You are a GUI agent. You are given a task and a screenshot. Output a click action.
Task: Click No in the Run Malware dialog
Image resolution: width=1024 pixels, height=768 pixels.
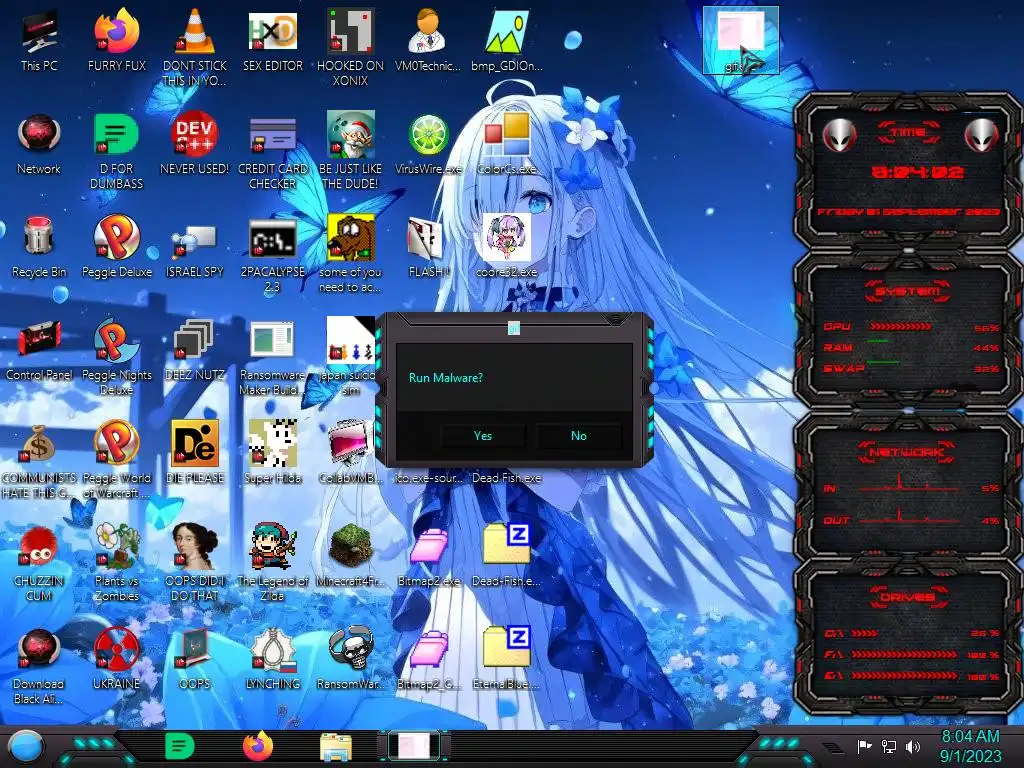point(579,436)
